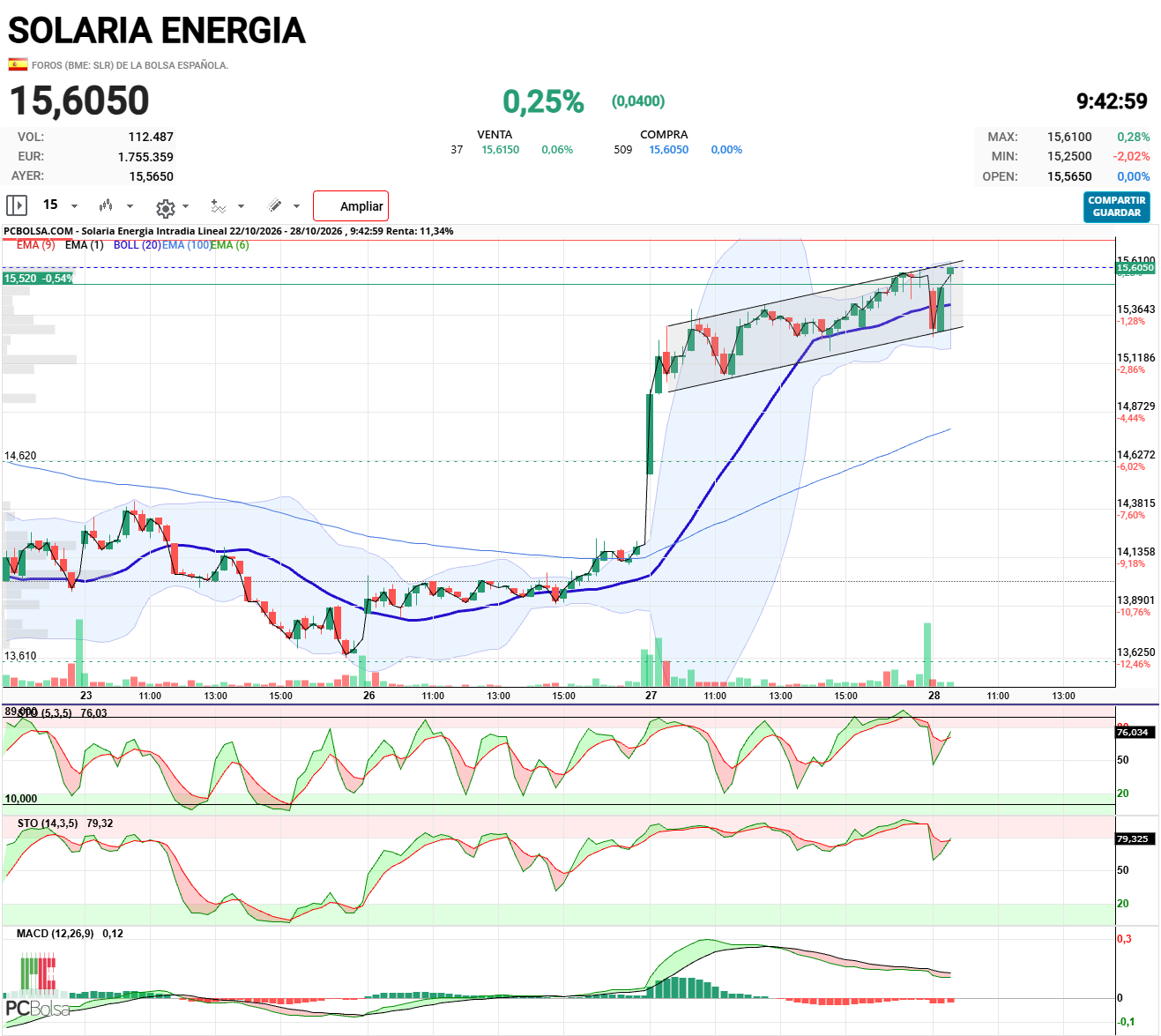
Task: Click the 15,520 -0,54% price line label
Action: coord(38,279)
